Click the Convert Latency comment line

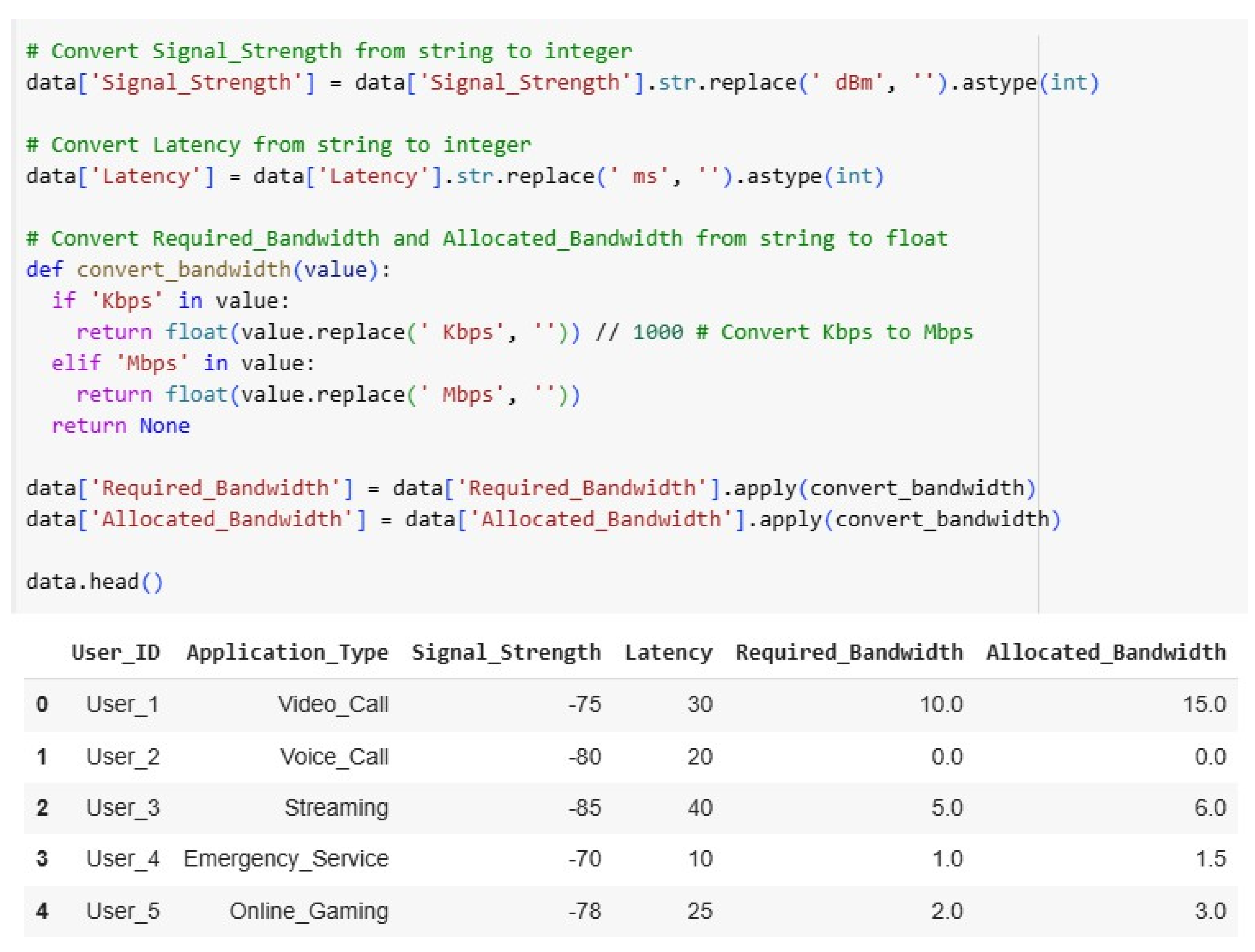pos(279,145)
